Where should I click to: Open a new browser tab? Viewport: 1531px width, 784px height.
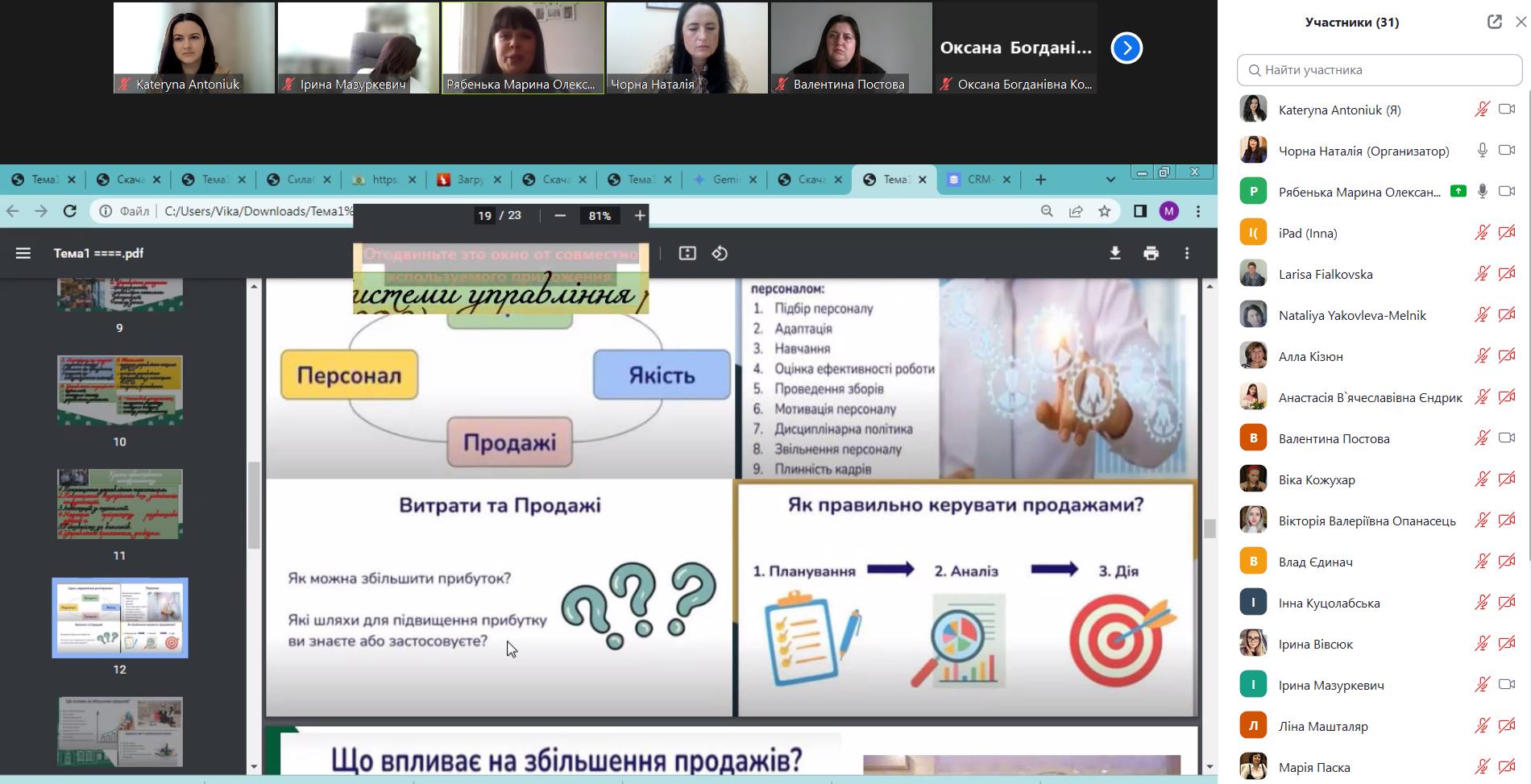coord(1040,179)
